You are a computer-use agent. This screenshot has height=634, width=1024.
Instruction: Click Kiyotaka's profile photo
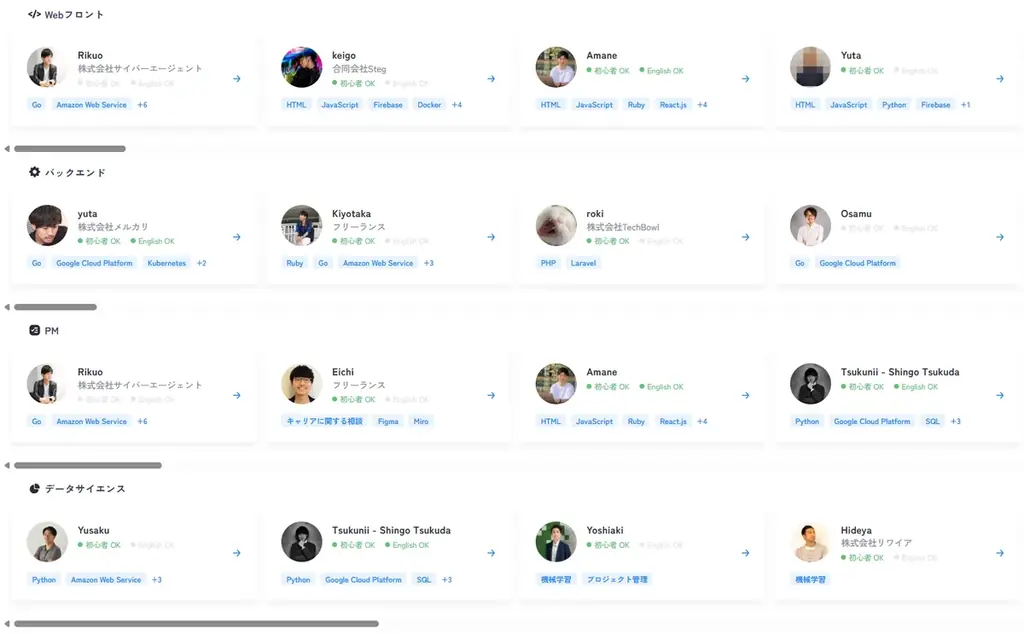click(x=301, y=224)
